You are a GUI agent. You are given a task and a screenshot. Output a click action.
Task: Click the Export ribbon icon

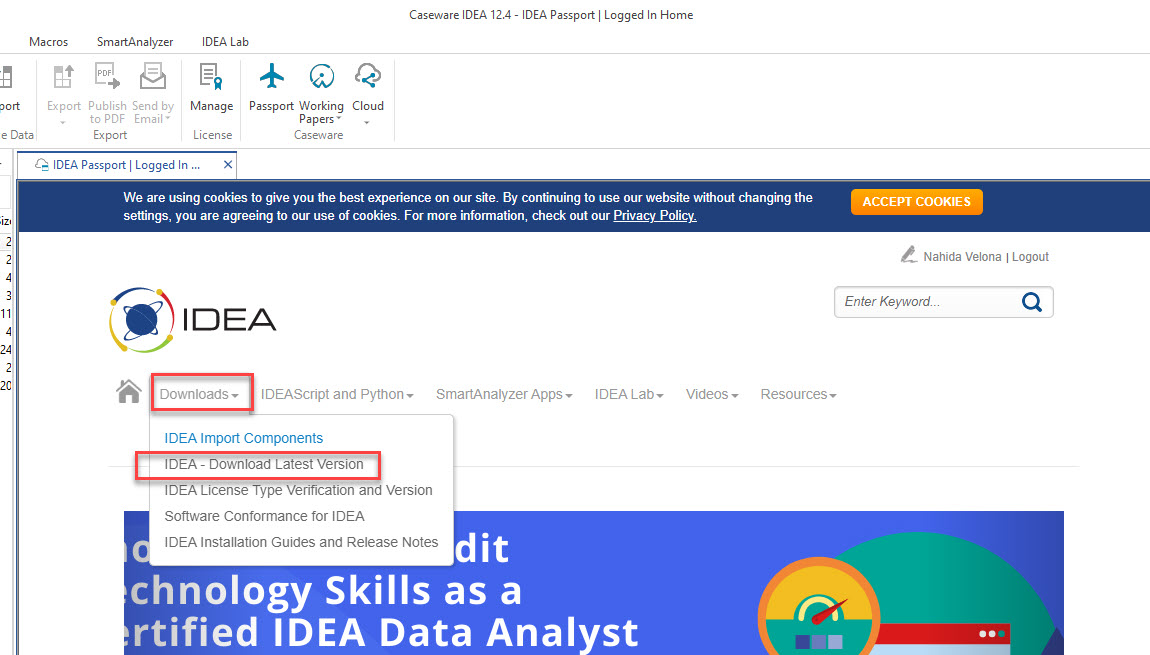pos(64,78)
